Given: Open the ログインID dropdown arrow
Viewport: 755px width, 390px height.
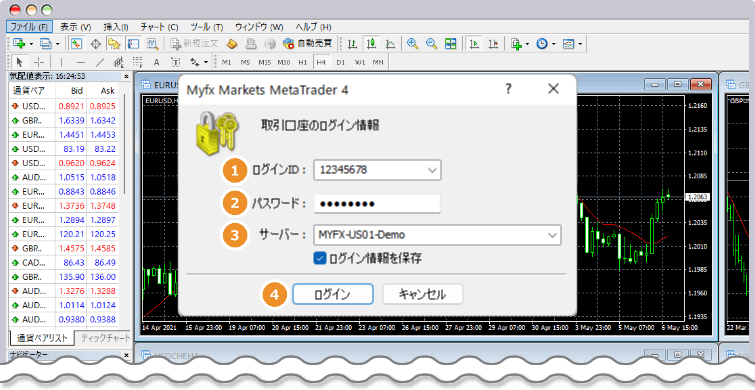Looking at the screenshot, I should [432, 170].
